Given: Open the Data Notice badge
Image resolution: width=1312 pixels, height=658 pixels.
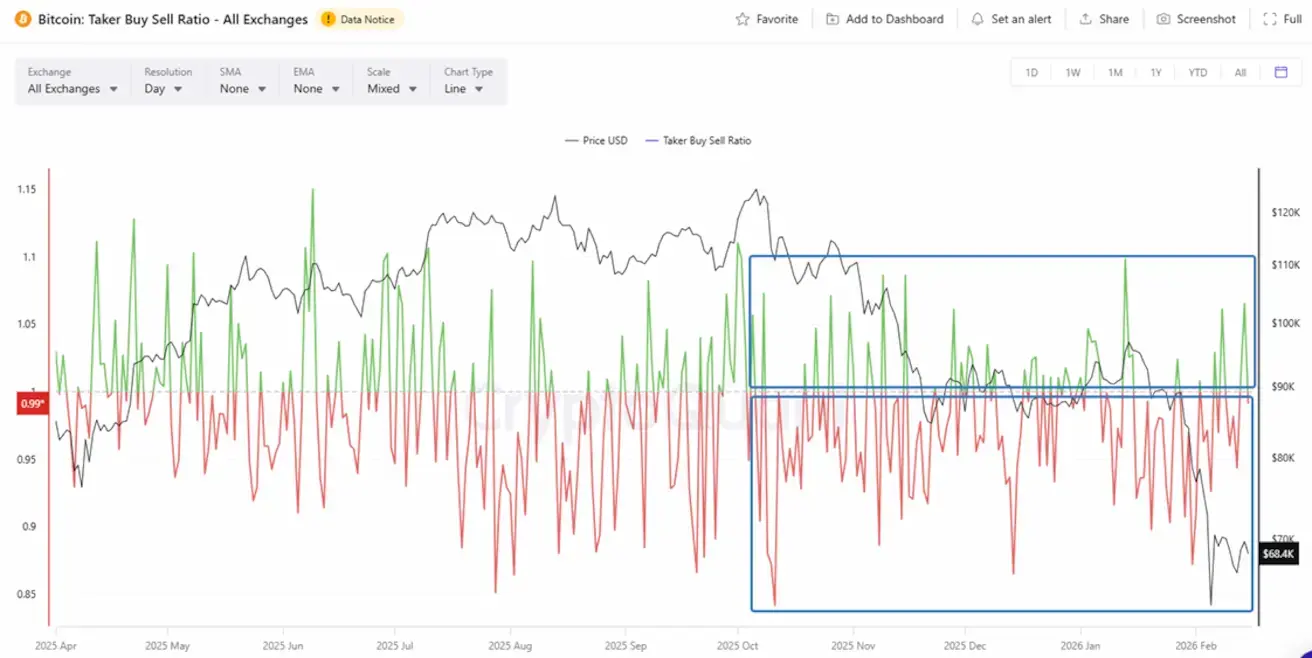Looking at the screenshot, I should (x=360, y=19).
